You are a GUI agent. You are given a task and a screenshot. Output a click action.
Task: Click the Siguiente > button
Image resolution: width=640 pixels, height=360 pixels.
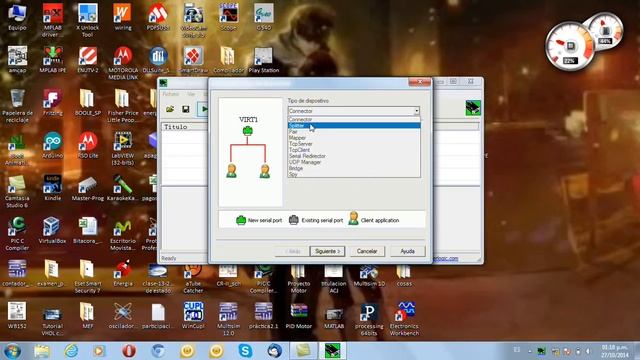pyautogui.click(x=327, y=251)
